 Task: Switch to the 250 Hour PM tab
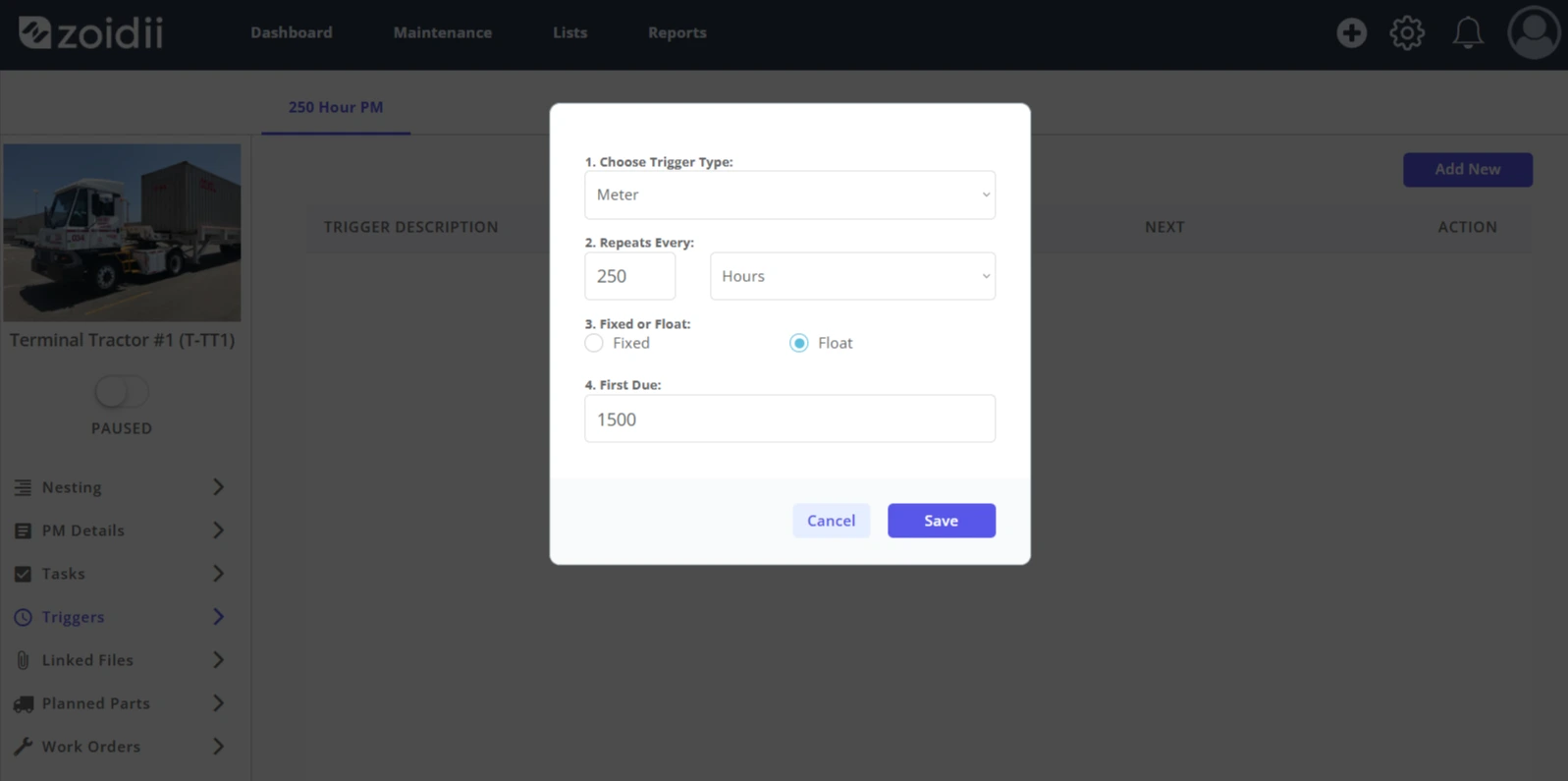click(x=336, y=107)
